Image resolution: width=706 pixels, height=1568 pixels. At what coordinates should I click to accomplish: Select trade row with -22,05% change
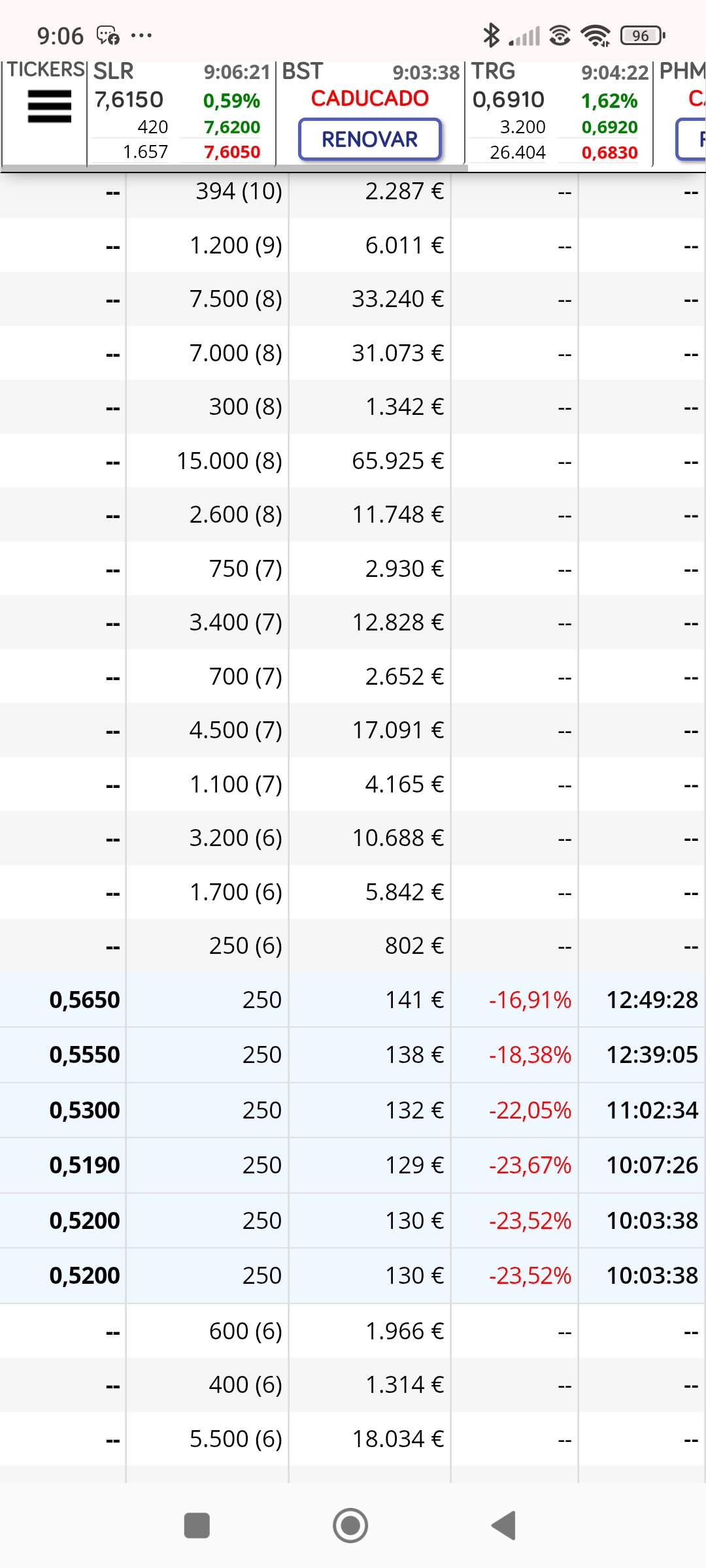(353, 1110)
